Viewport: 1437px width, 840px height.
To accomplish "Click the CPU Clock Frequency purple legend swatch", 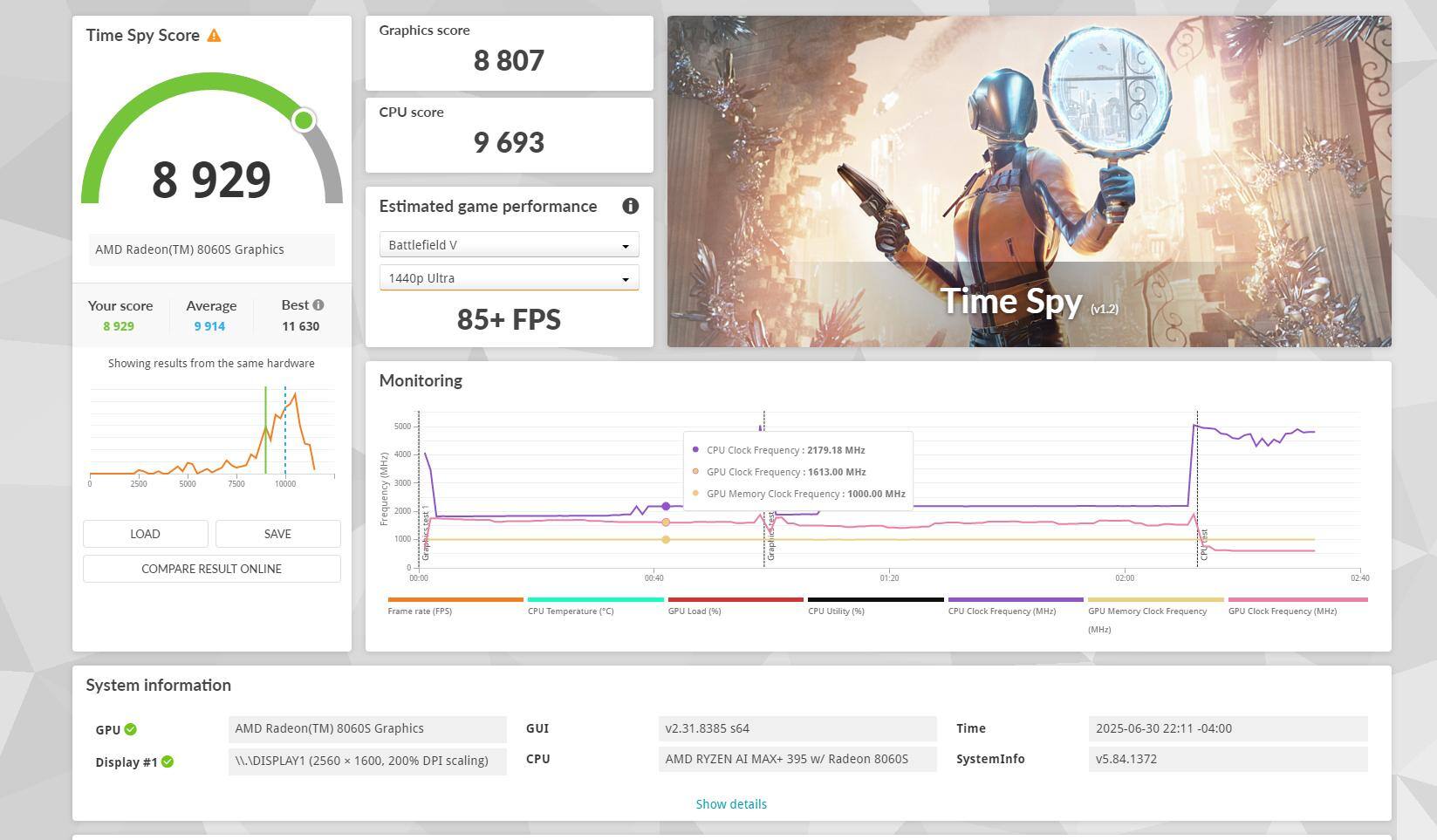I will coord(1016,600).
